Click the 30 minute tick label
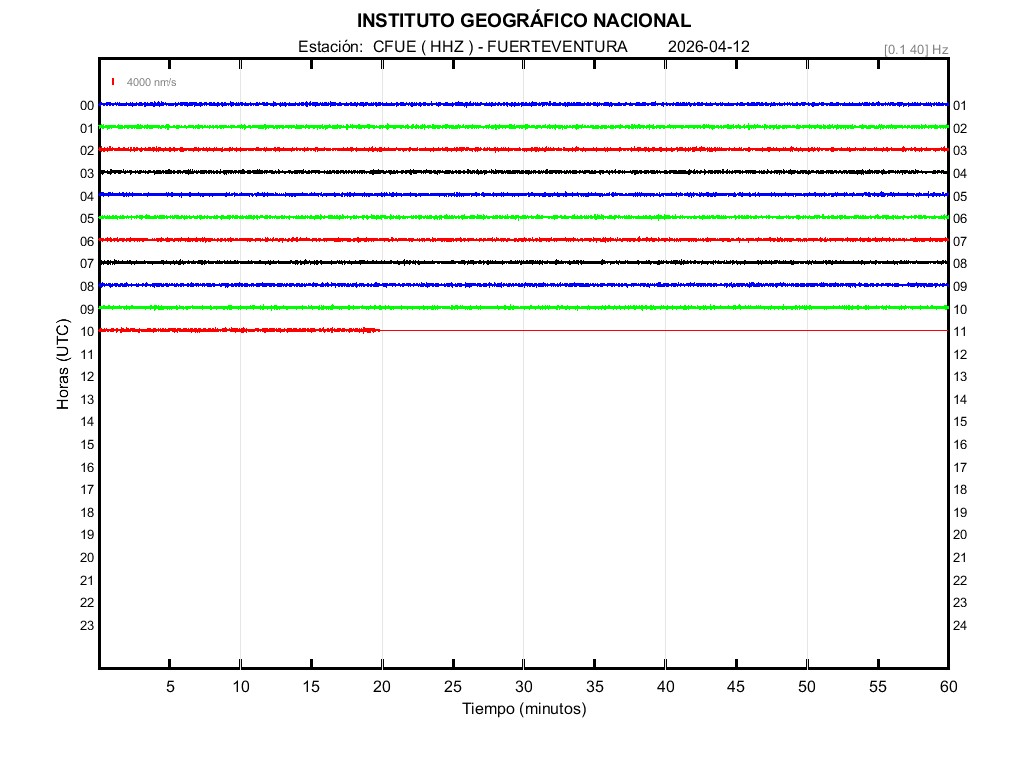Viewport: 1024px width, 768px height. (523, 686)
